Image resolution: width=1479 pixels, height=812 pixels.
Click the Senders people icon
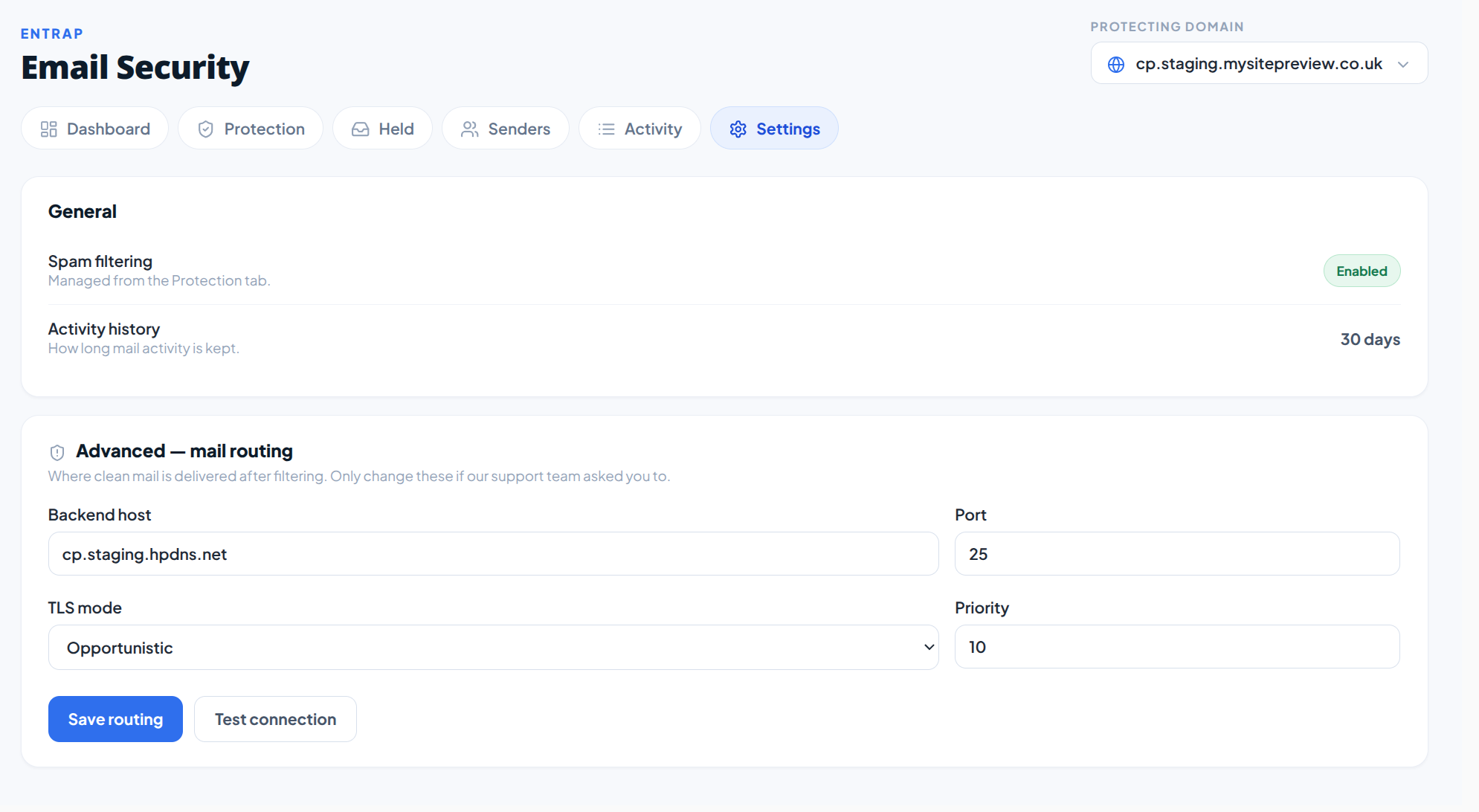pyautogui.click(x=470, y=129)
